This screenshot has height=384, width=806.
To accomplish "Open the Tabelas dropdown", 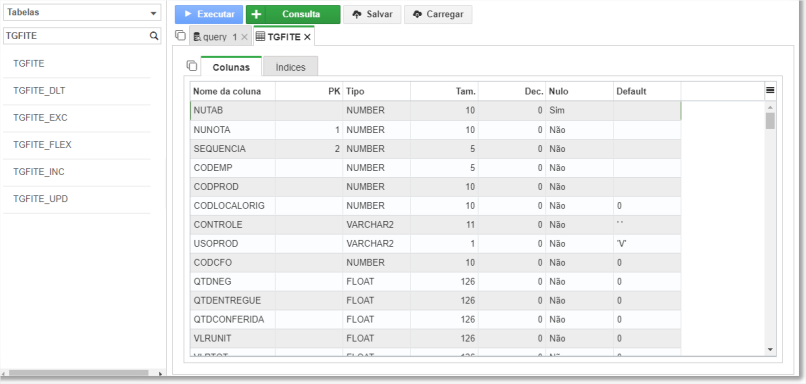I will (82, 13).
